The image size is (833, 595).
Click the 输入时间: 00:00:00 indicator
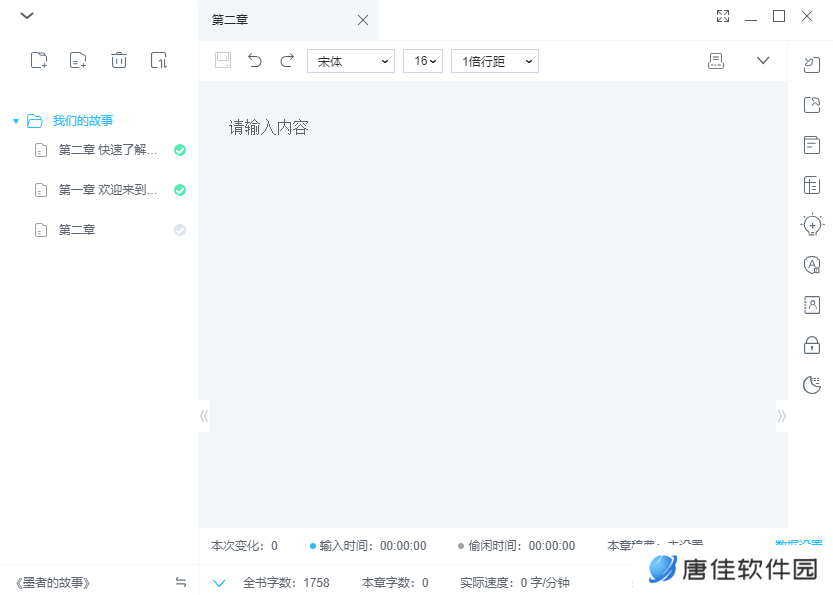368,546
